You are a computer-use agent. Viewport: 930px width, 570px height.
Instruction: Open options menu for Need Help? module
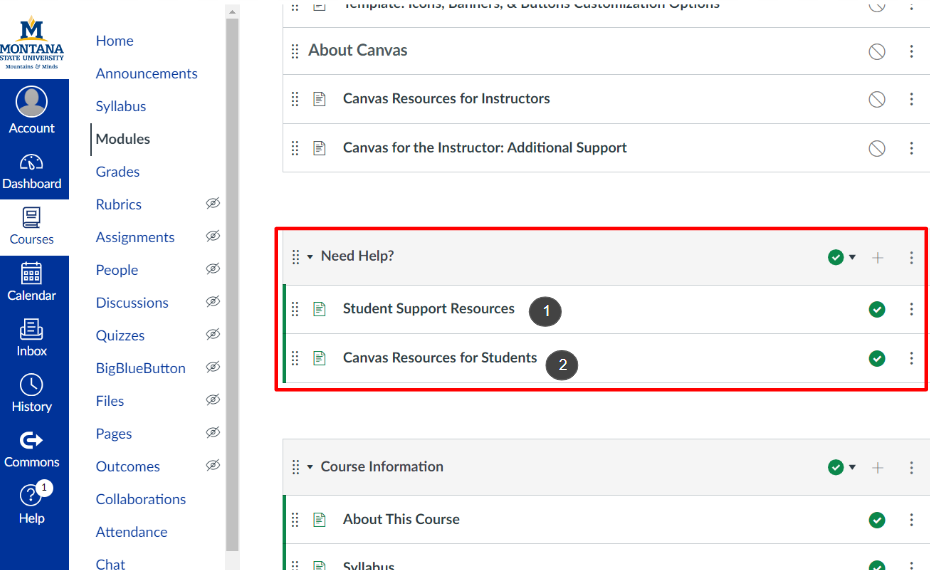912,257
